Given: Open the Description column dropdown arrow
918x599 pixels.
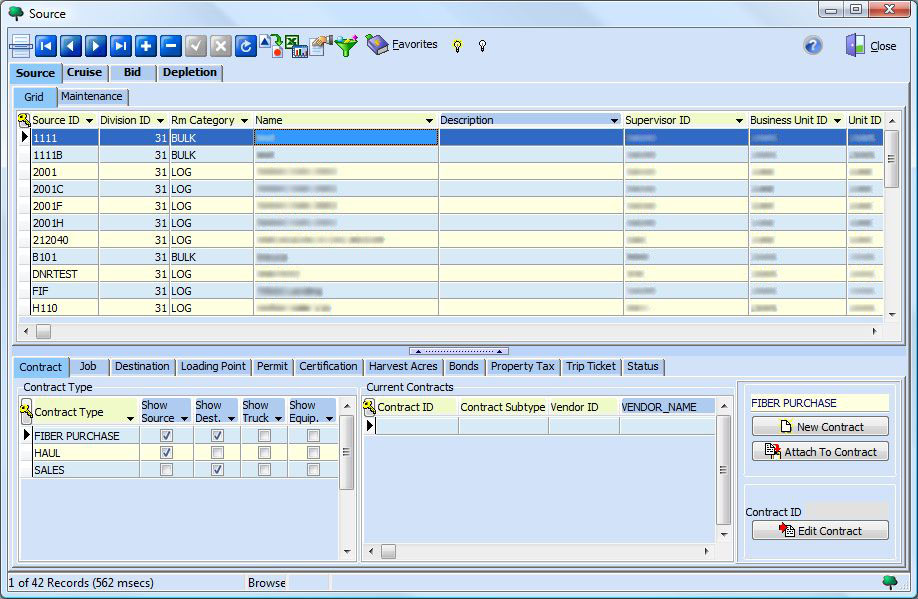Looking at the screenshot, I should (x=614, y=121).
